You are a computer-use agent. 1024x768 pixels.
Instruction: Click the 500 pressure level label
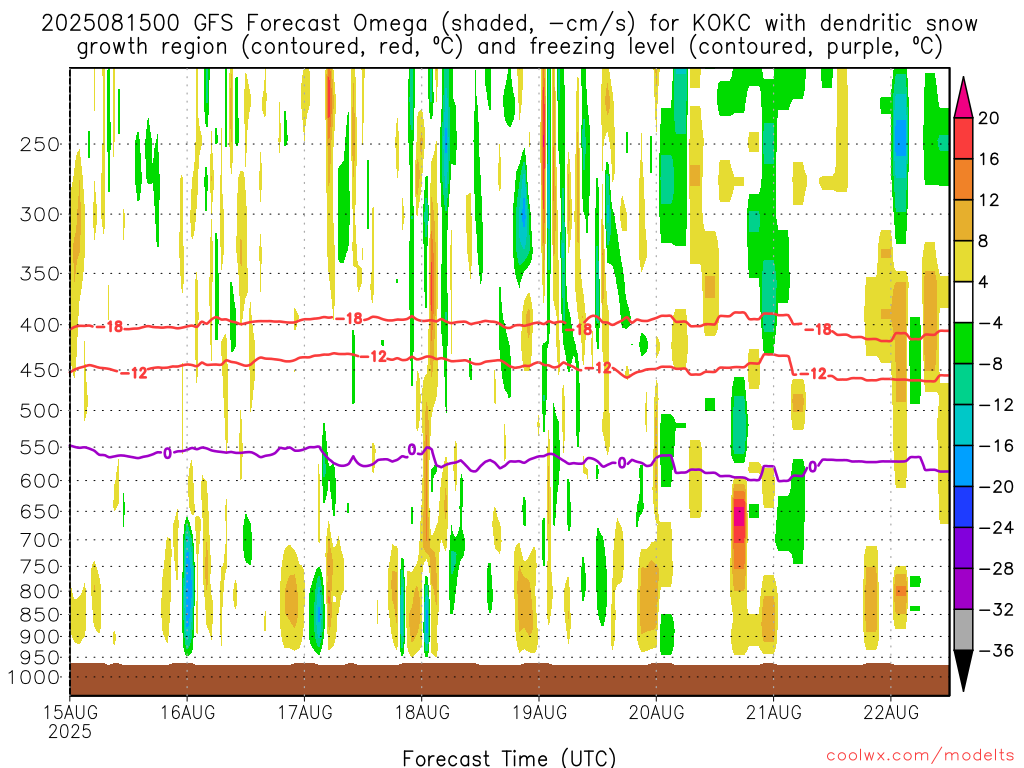pyautogui.click(x=40, y=411)
